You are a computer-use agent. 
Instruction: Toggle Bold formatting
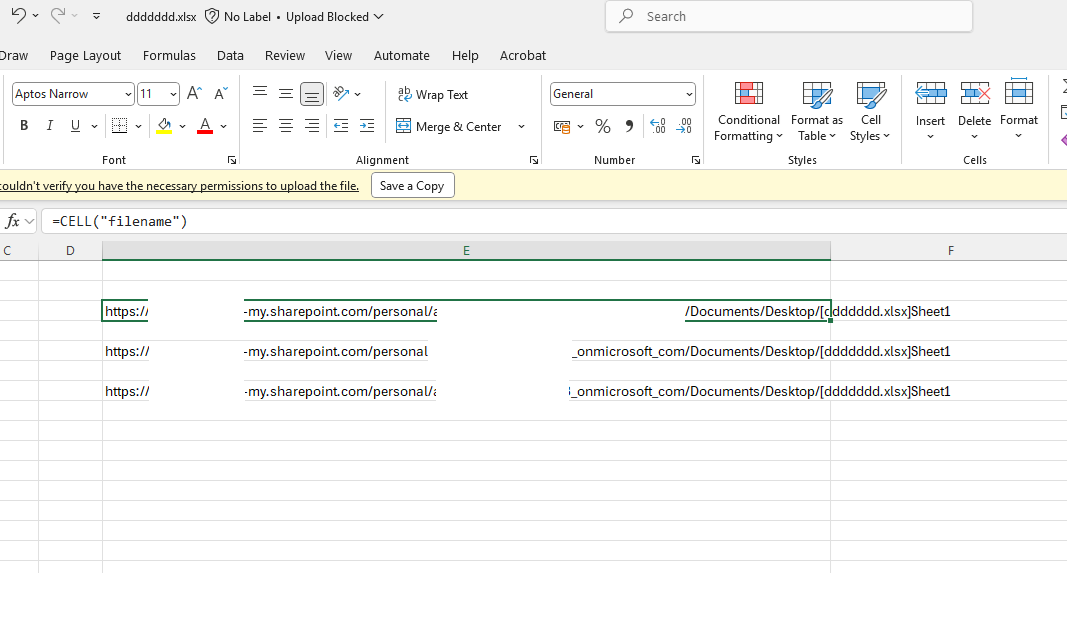pos(24,125)
